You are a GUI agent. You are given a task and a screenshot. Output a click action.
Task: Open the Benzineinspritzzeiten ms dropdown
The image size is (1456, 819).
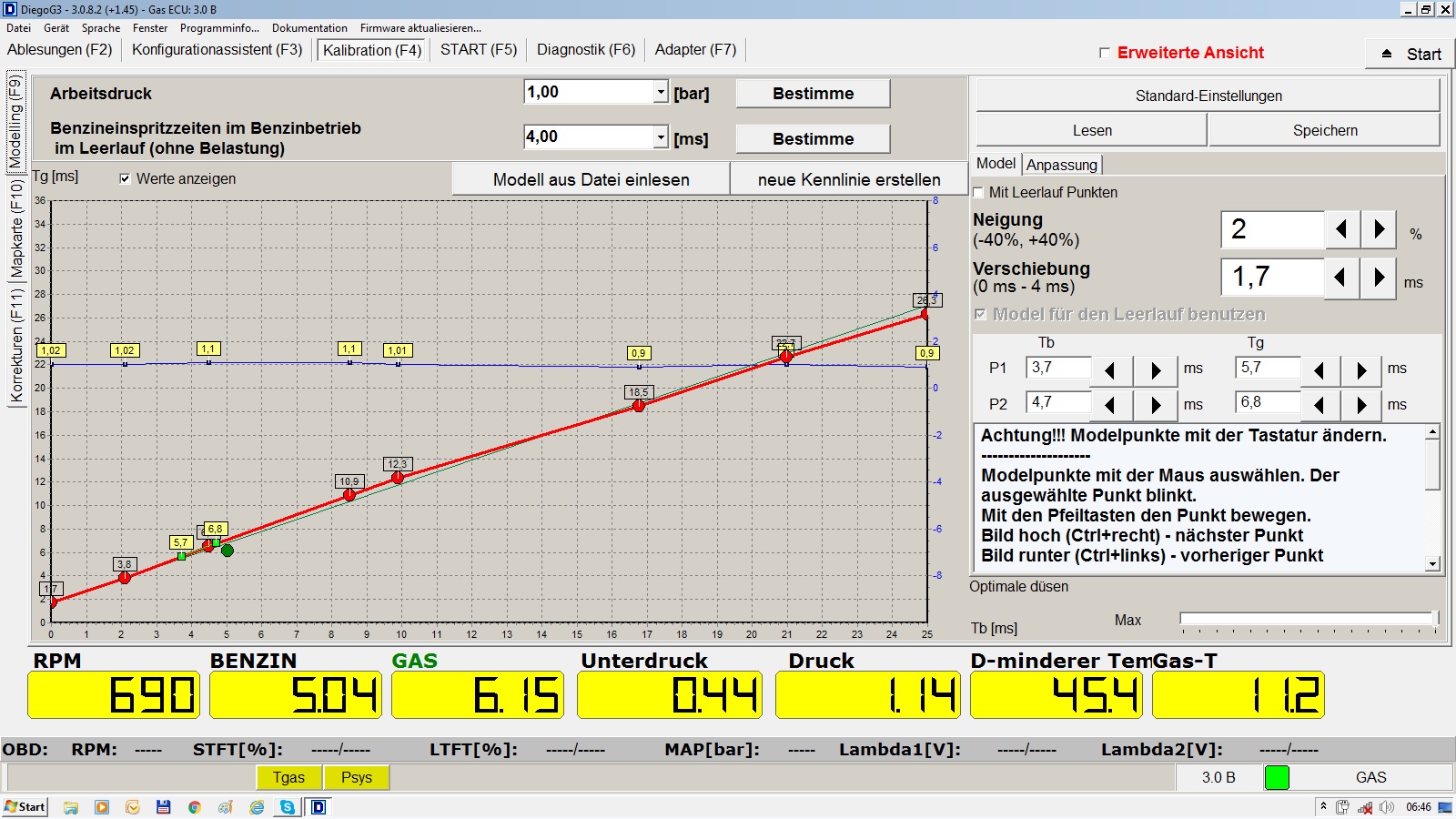point(661,137)
